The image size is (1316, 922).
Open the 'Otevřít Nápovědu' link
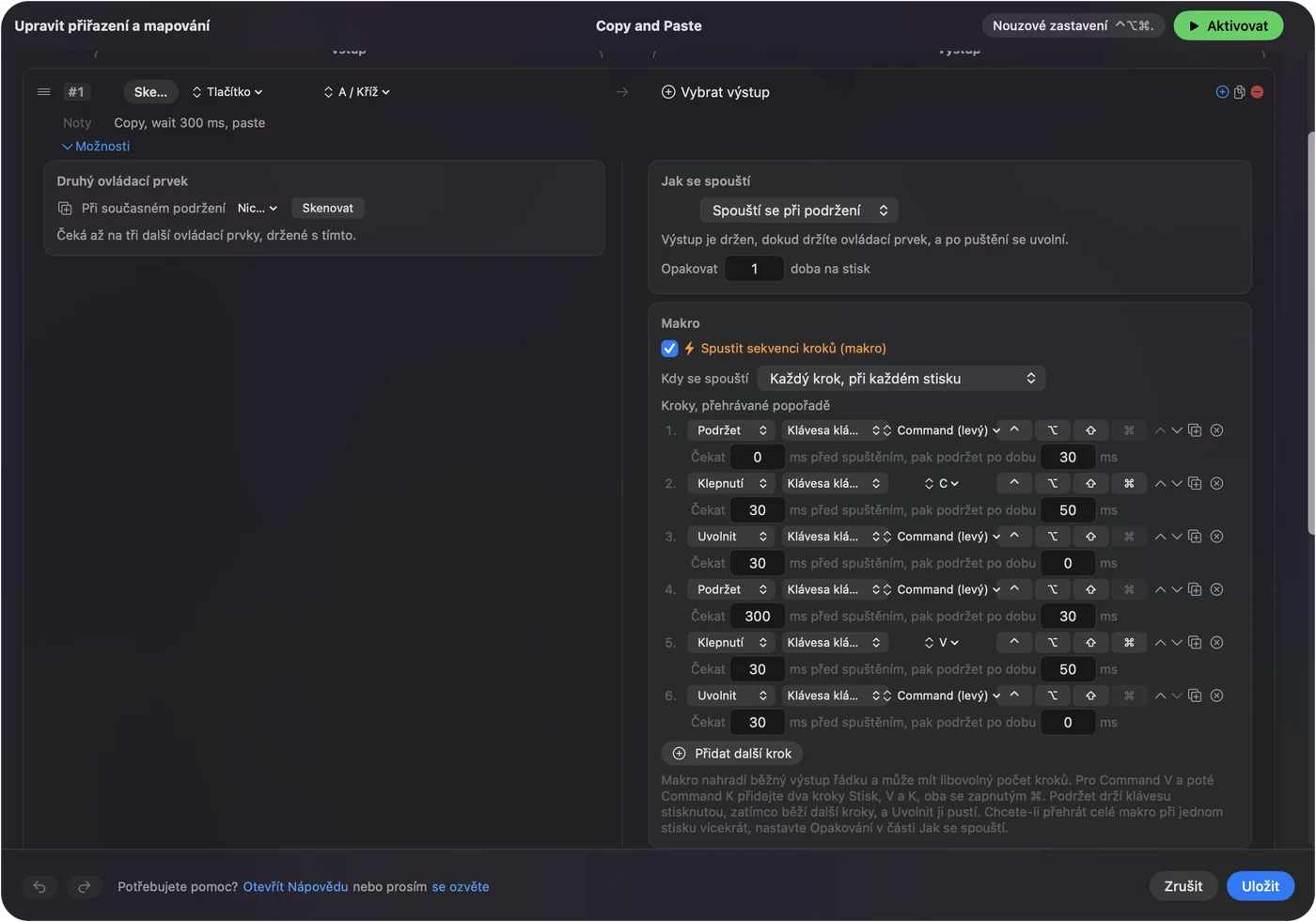click(x=295, y=886)
